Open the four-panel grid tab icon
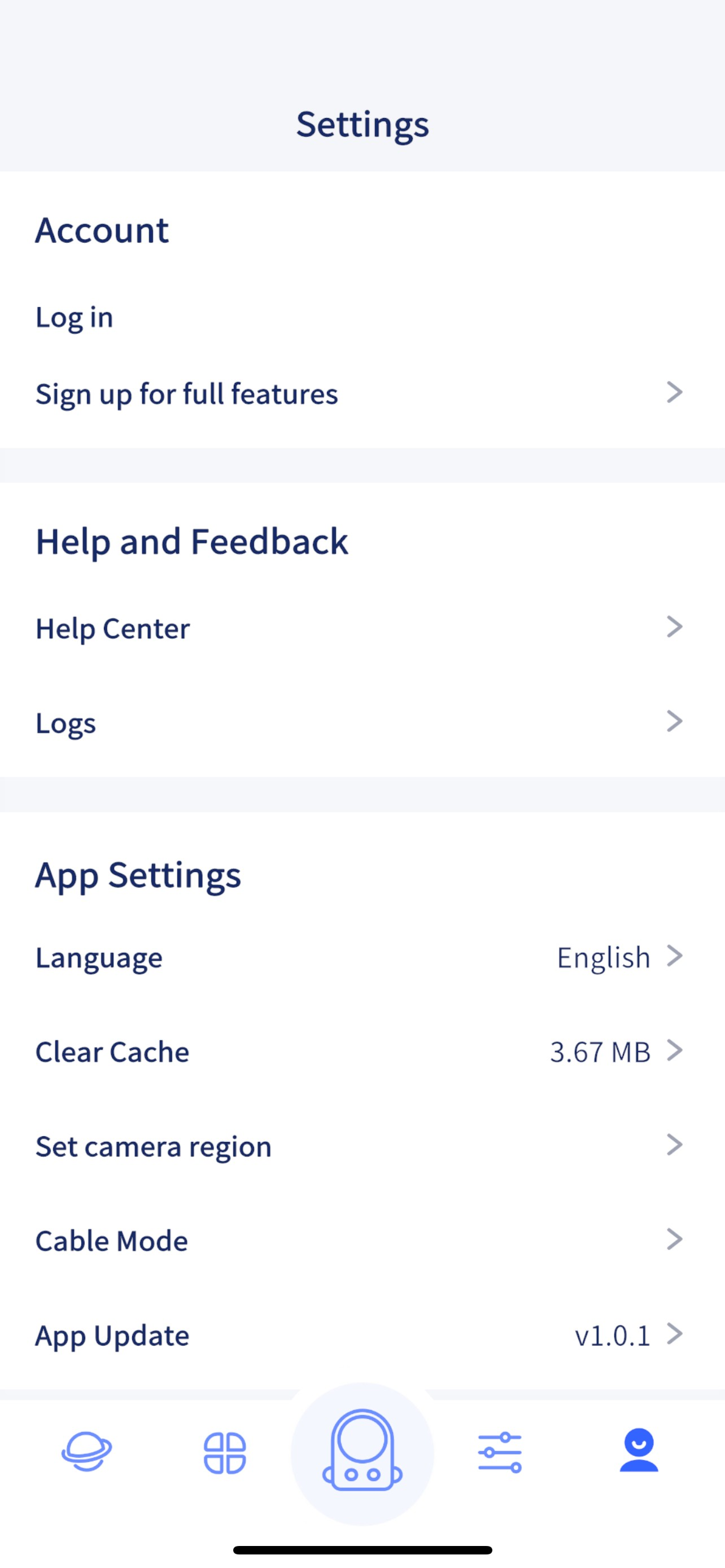Viewport: 725px width, 1568px height. [225, 1453]
